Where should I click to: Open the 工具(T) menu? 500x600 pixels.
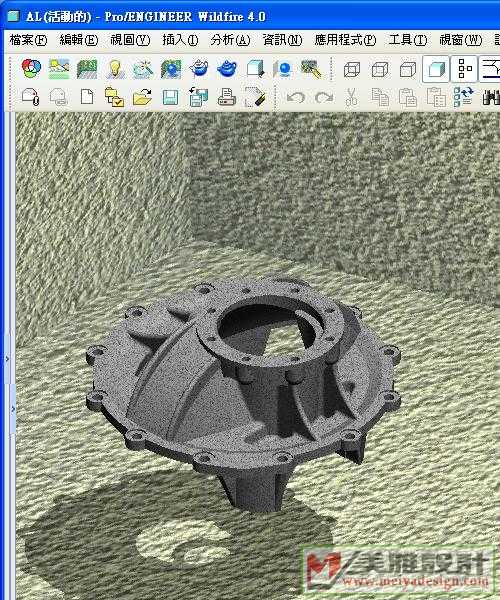click(x=408, y=40)
